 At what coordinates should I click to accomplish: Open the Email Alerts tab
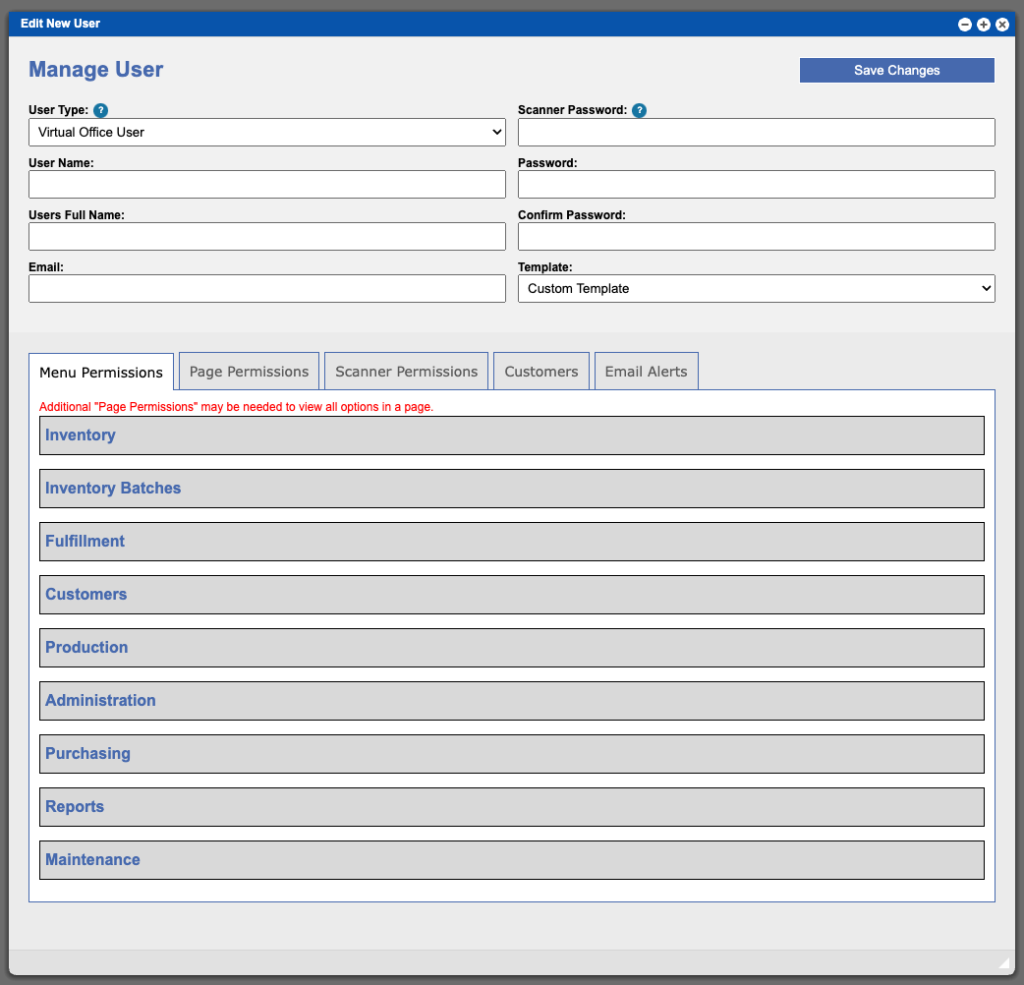coord(646,370)
